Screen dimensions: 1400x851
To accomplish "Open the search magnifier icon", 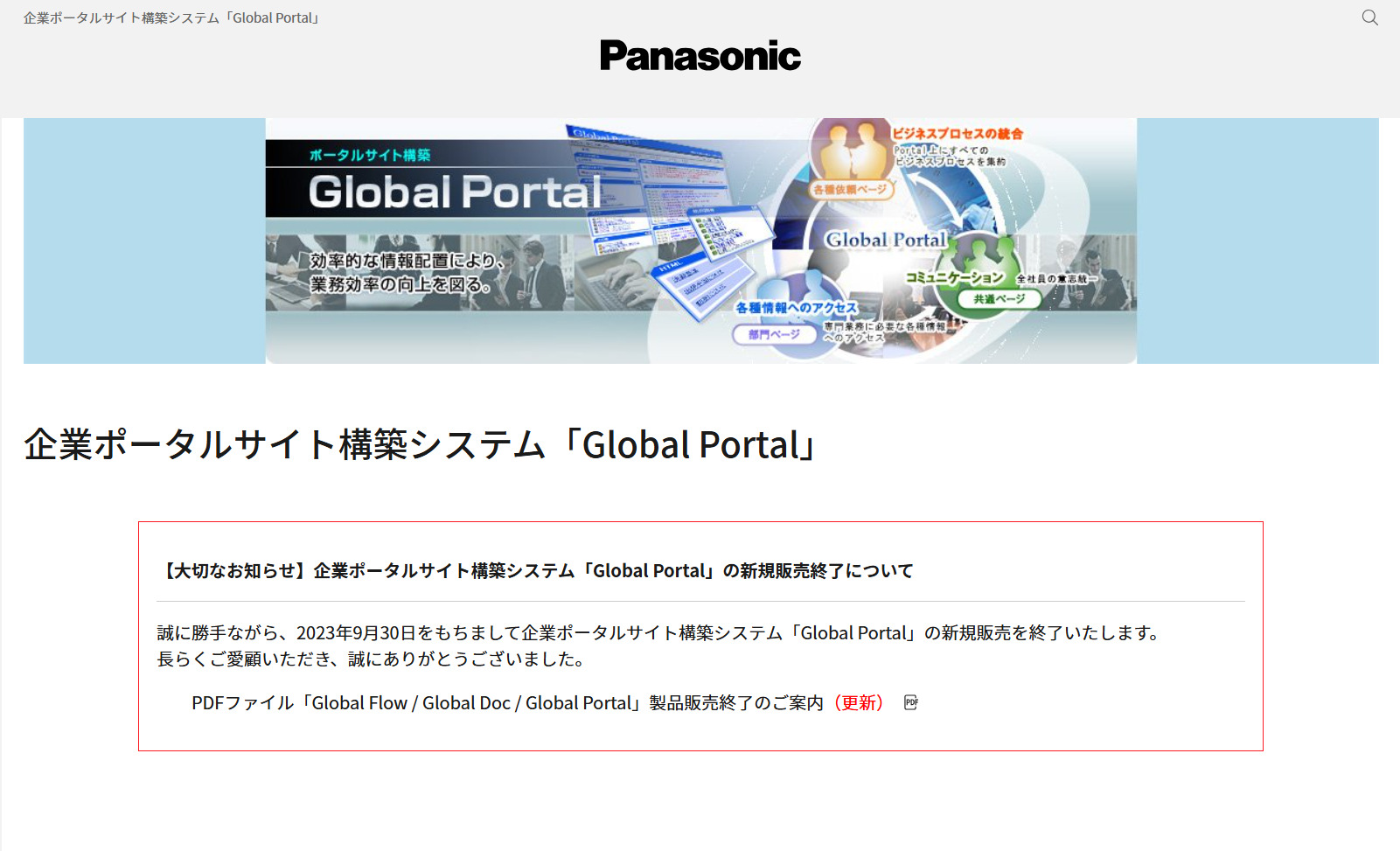I will (x=1369, y=17).
